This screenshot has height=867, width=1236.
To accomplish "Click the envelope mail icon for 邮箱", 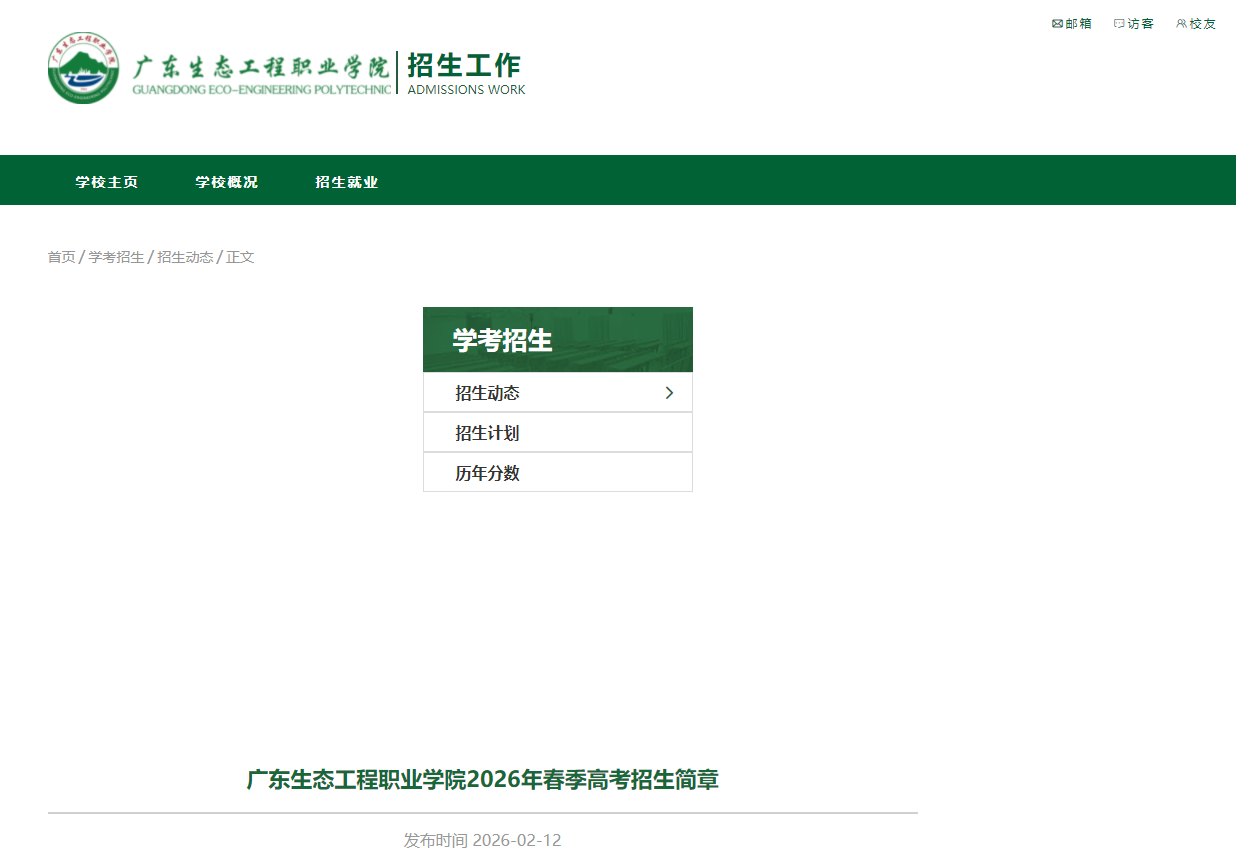I will pos(1057,23).
